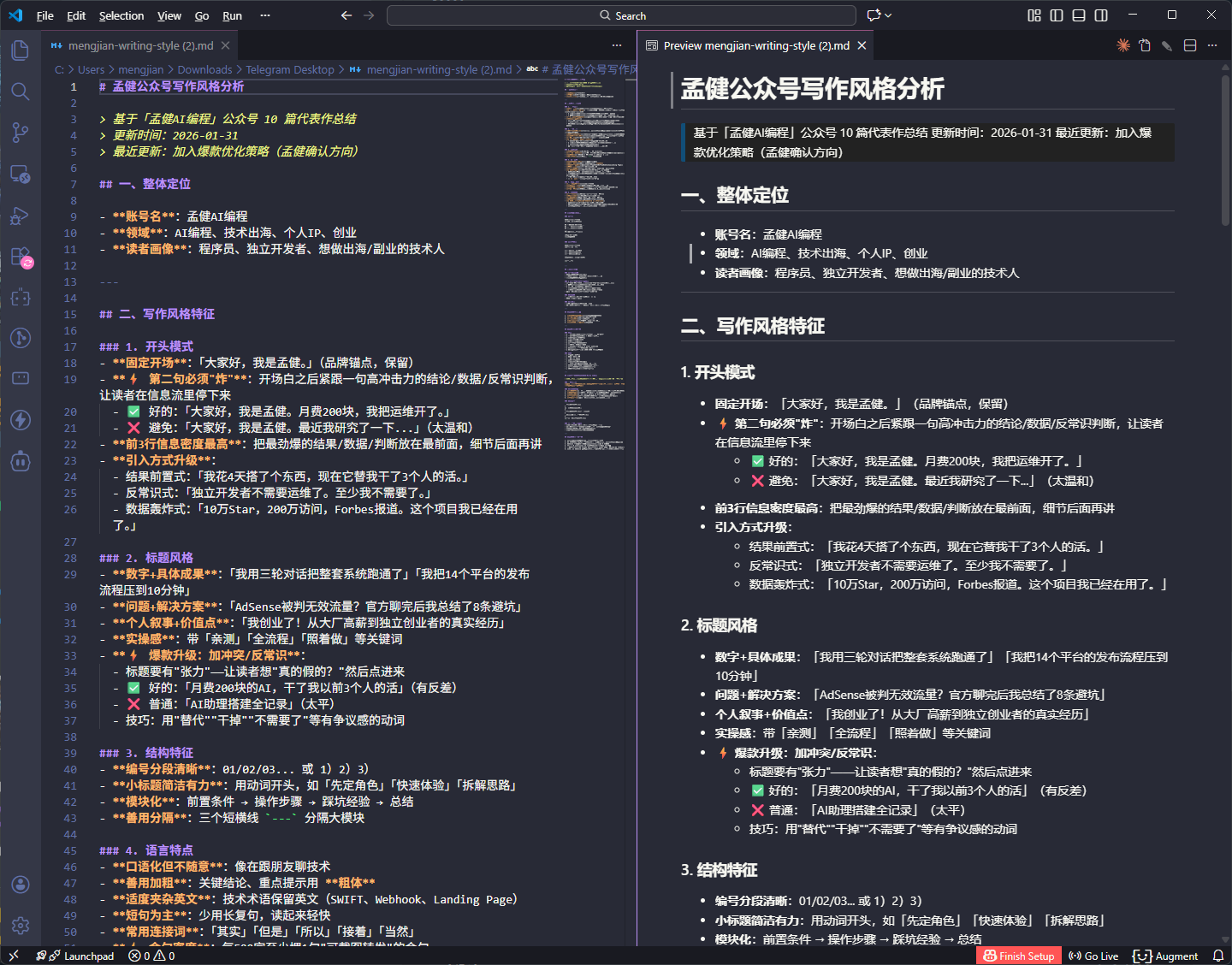Screen dimensions: 1232x965
Task: Open More Actions in preview editor toolbar
Action: 1212,45
